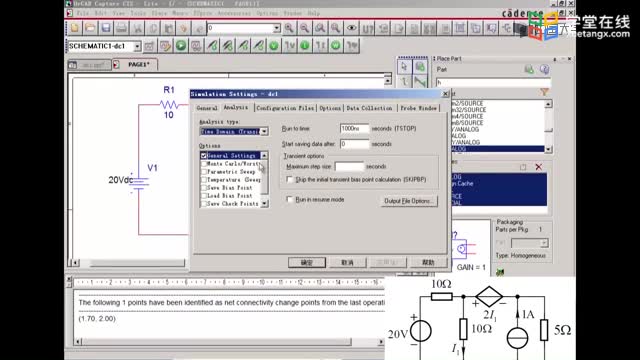The image size is (640, 360).
Task: Click the New Simulation Profile icon
Action: point(149,46)
